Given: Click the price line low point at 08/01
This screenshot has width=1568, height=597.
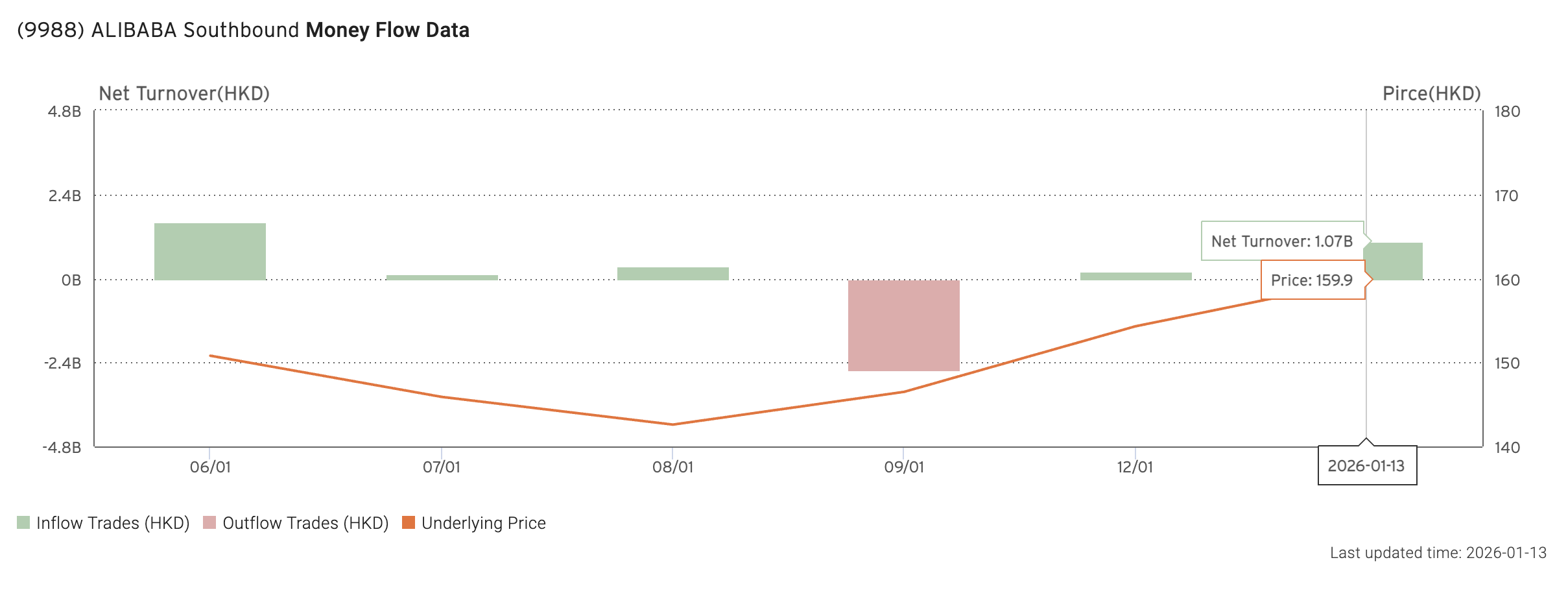Looking at the screenshot, I should tap(673, 424).
